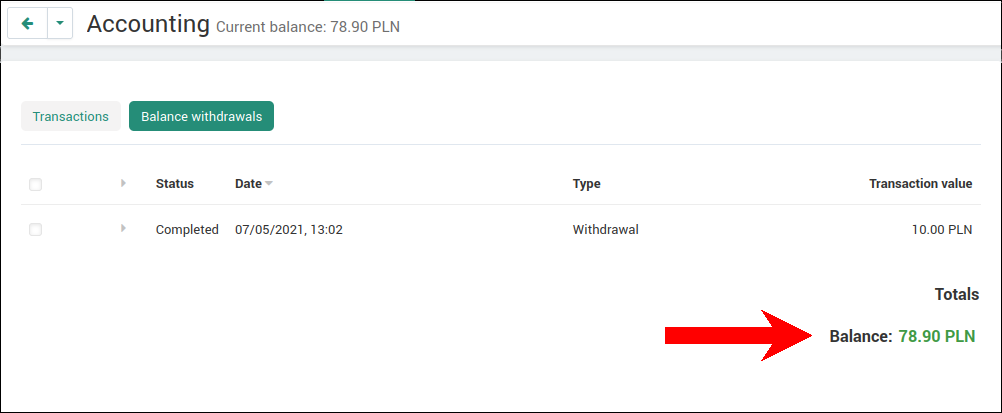
Task: Open the dropdown caret beside back arrow
Action: [x=60, y=24]
